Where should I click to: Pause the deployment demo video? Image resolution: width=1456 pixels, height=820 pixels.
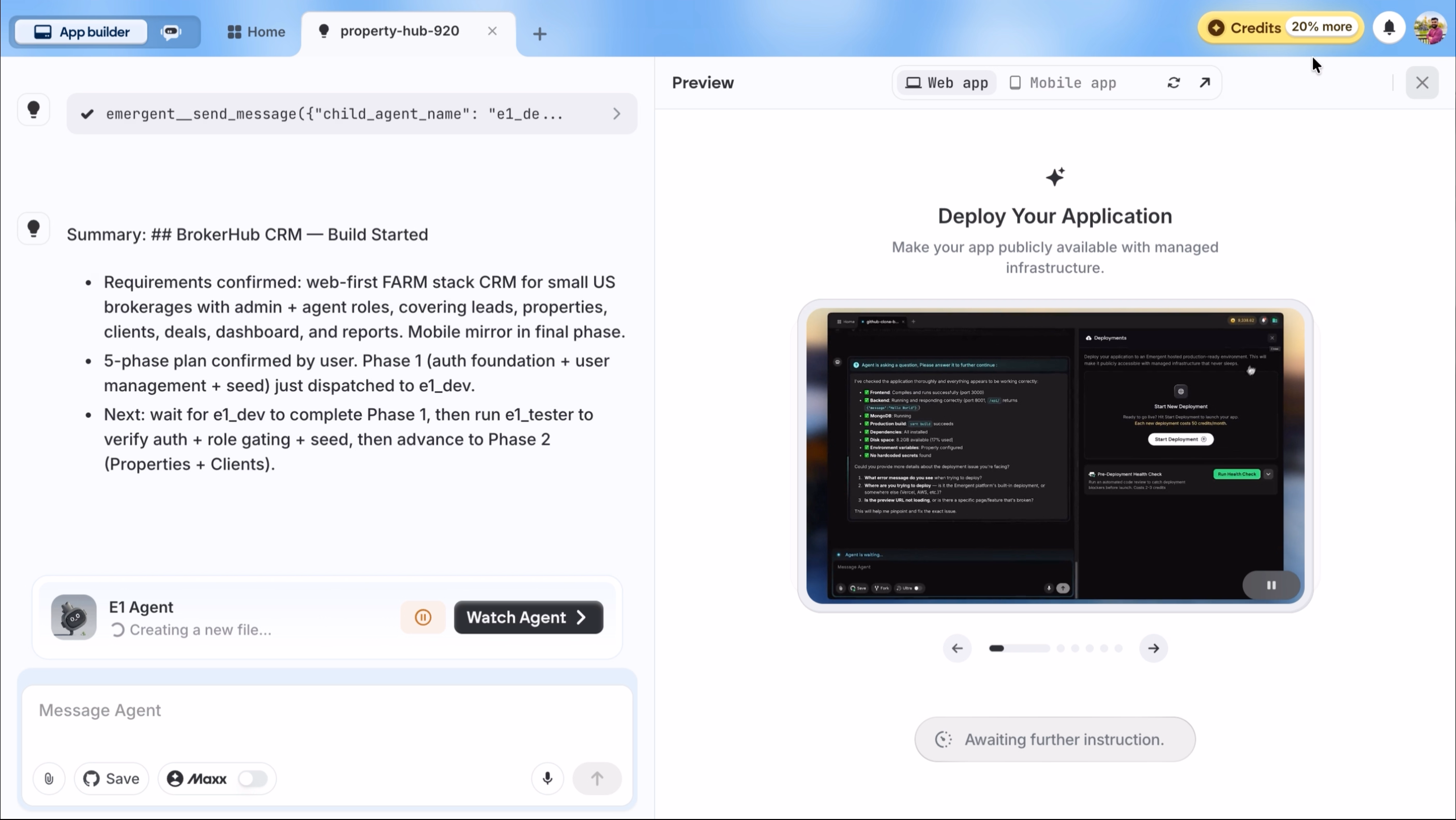(1271, 585)
